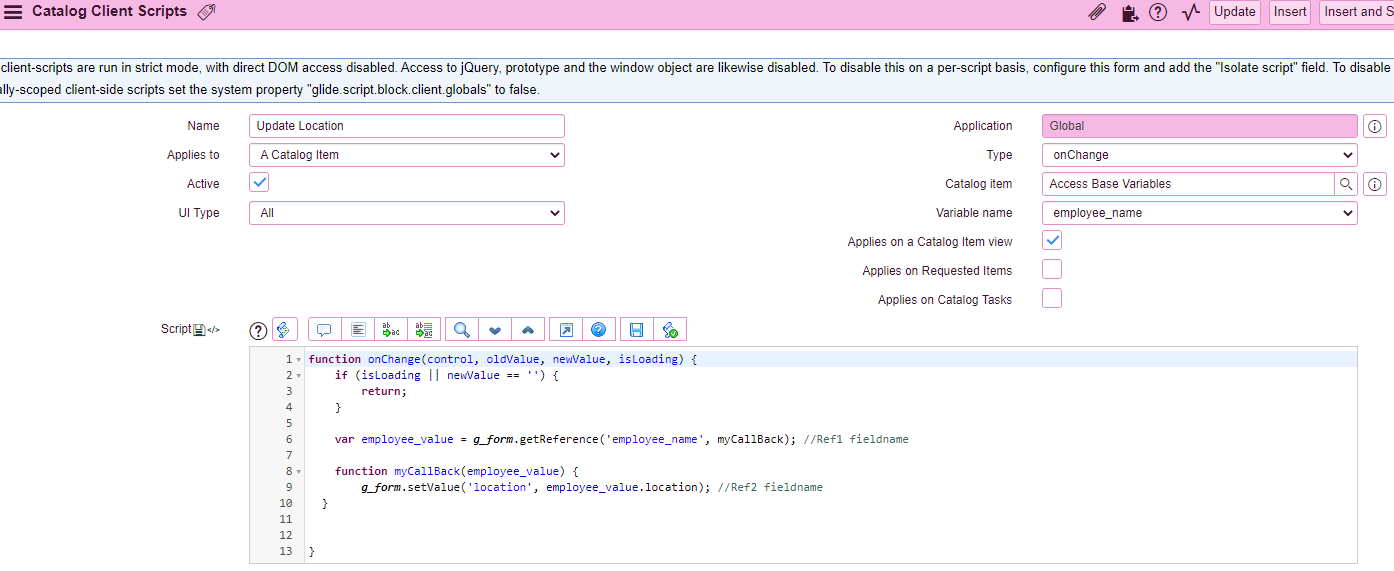Toggle Applies on Catalog Tasks checkbox
Screen dimensions: 1394x571
pyautogui.click(x=1052, y=298)
